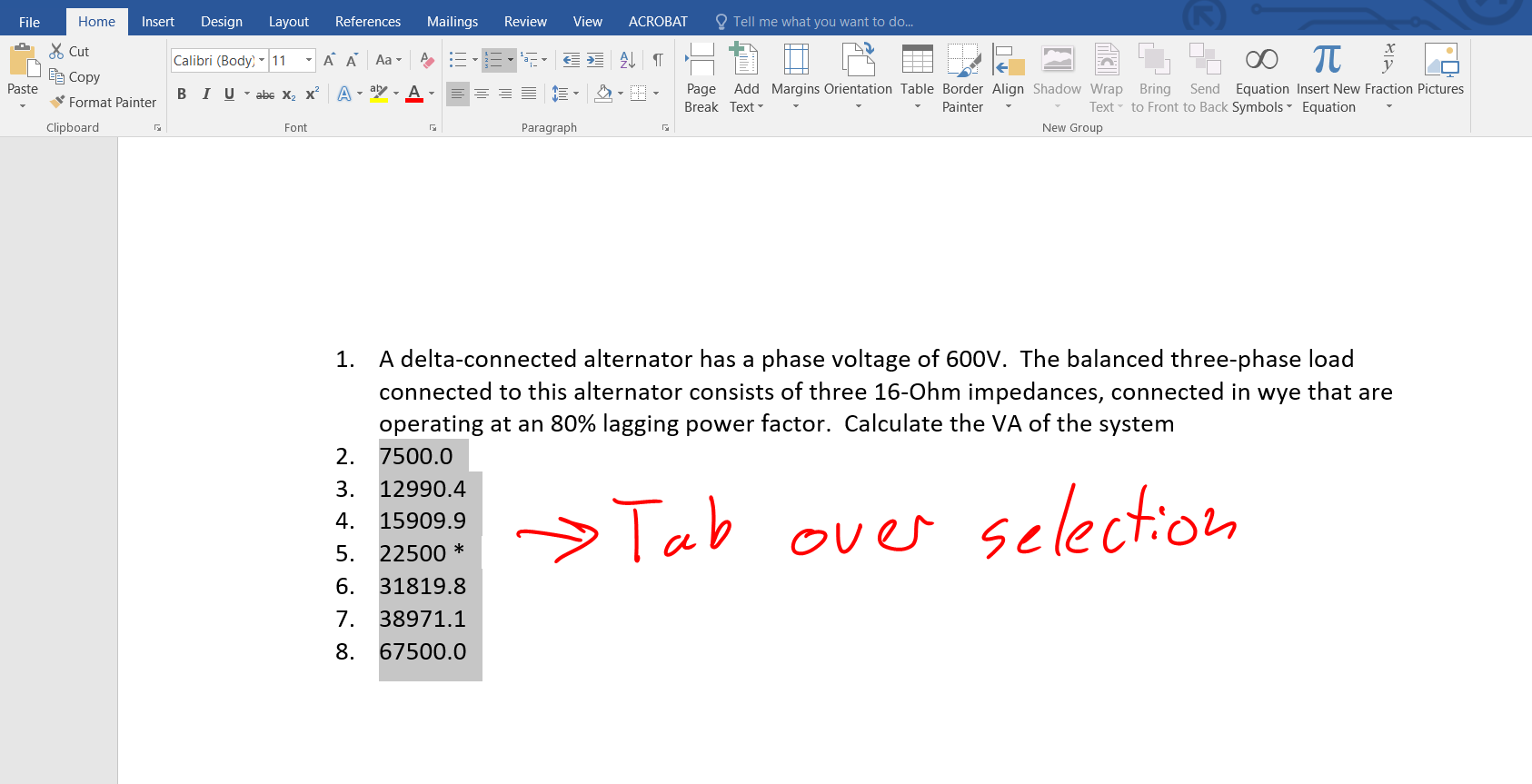Toggle superscript formatting
The width and height of the screenshot is (1532, 784).
pos(312,94)
